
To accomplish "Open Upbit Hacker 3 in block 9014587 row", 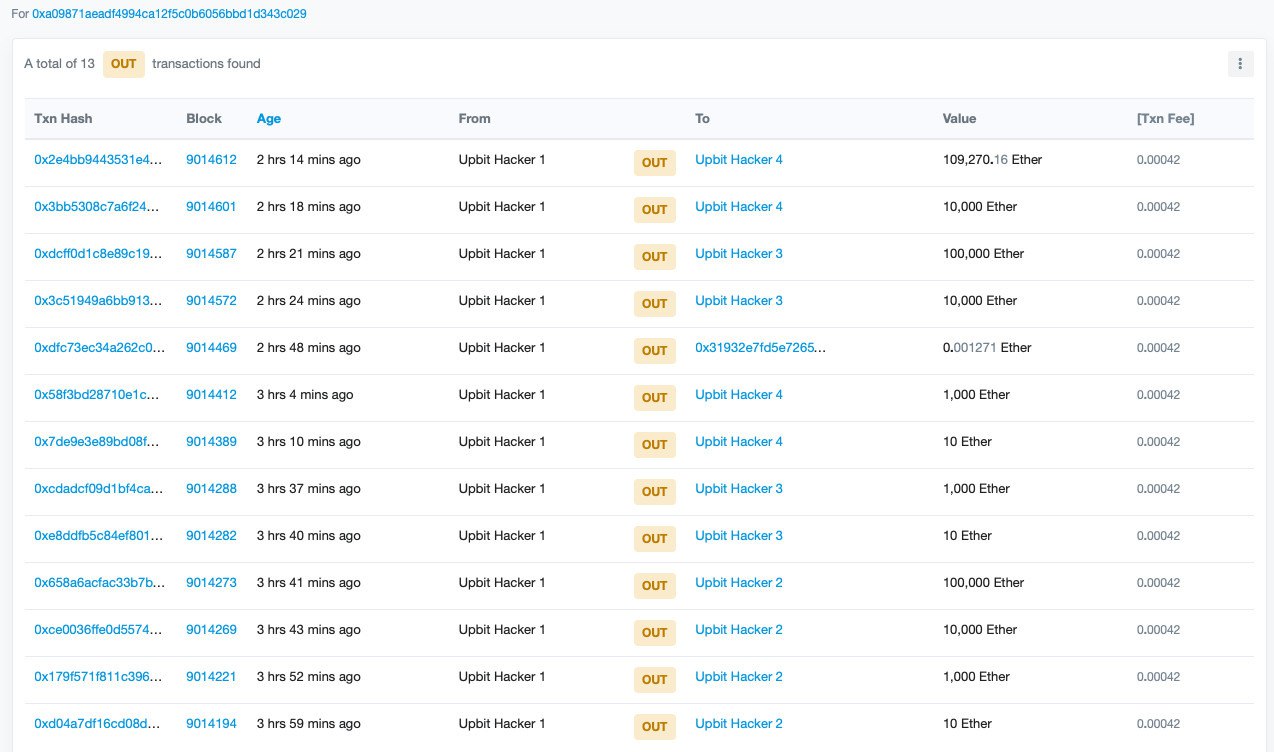I will click(x=739, y=253).
